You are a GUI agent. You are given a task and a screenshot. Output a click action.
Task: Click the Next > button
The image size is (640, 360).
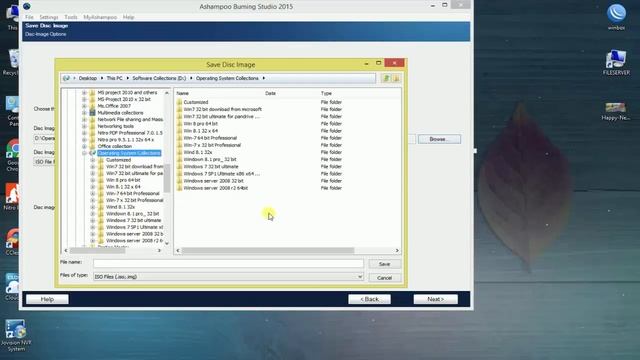(436, 299)
